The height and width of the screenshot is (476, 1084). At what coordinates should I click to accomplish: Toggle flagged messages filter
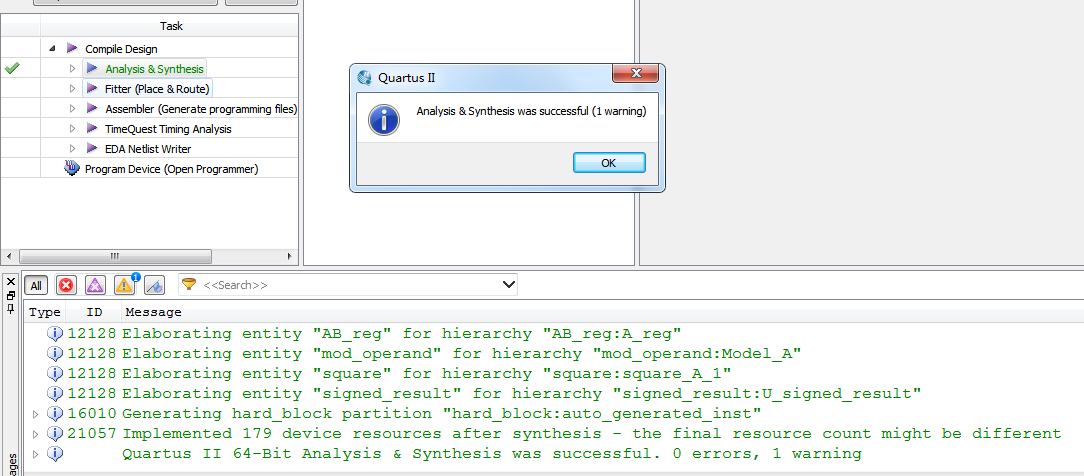[154, 285]
